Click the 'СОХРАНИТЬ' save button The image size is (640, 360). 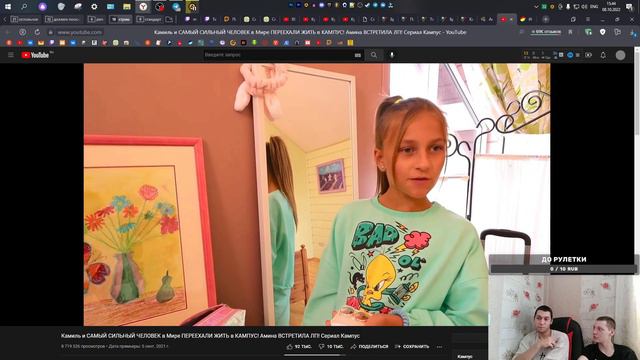pos(412,347)
